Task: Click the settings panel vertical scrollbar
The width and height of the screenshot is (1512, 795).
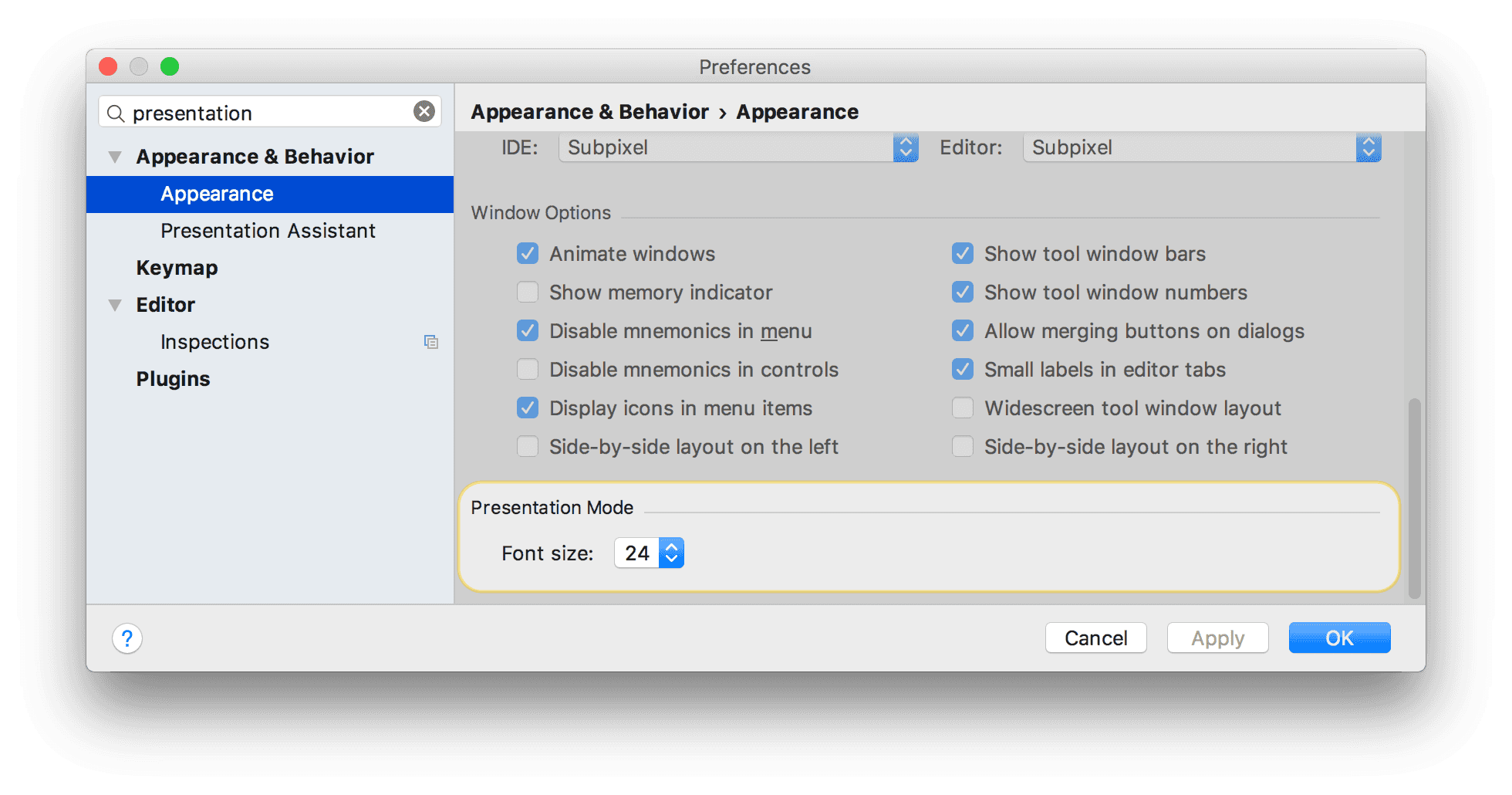Action: (x=1413, y=498)
